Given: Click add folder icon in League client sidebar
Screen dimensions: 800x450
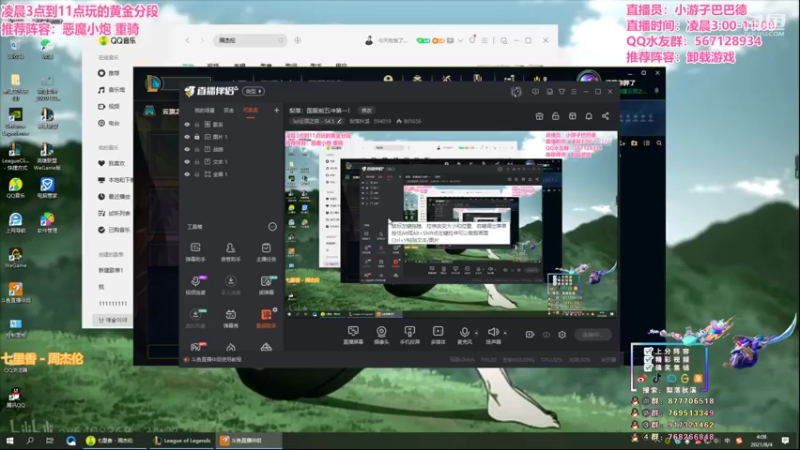Looking at the screenshot, I should (634, 143).
